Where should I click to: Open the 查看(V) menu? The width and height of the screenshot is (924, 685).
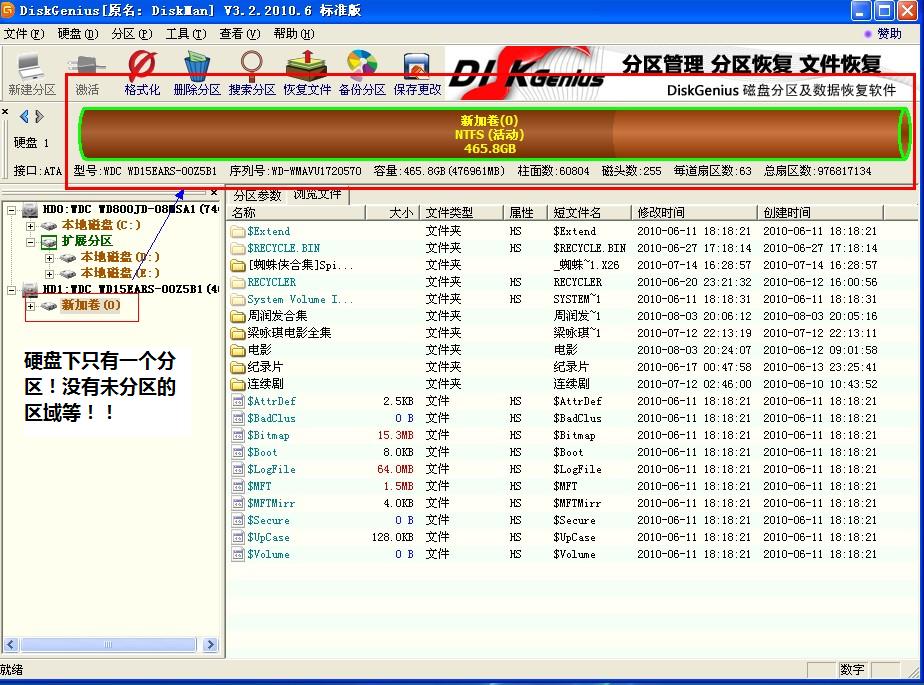240,34
